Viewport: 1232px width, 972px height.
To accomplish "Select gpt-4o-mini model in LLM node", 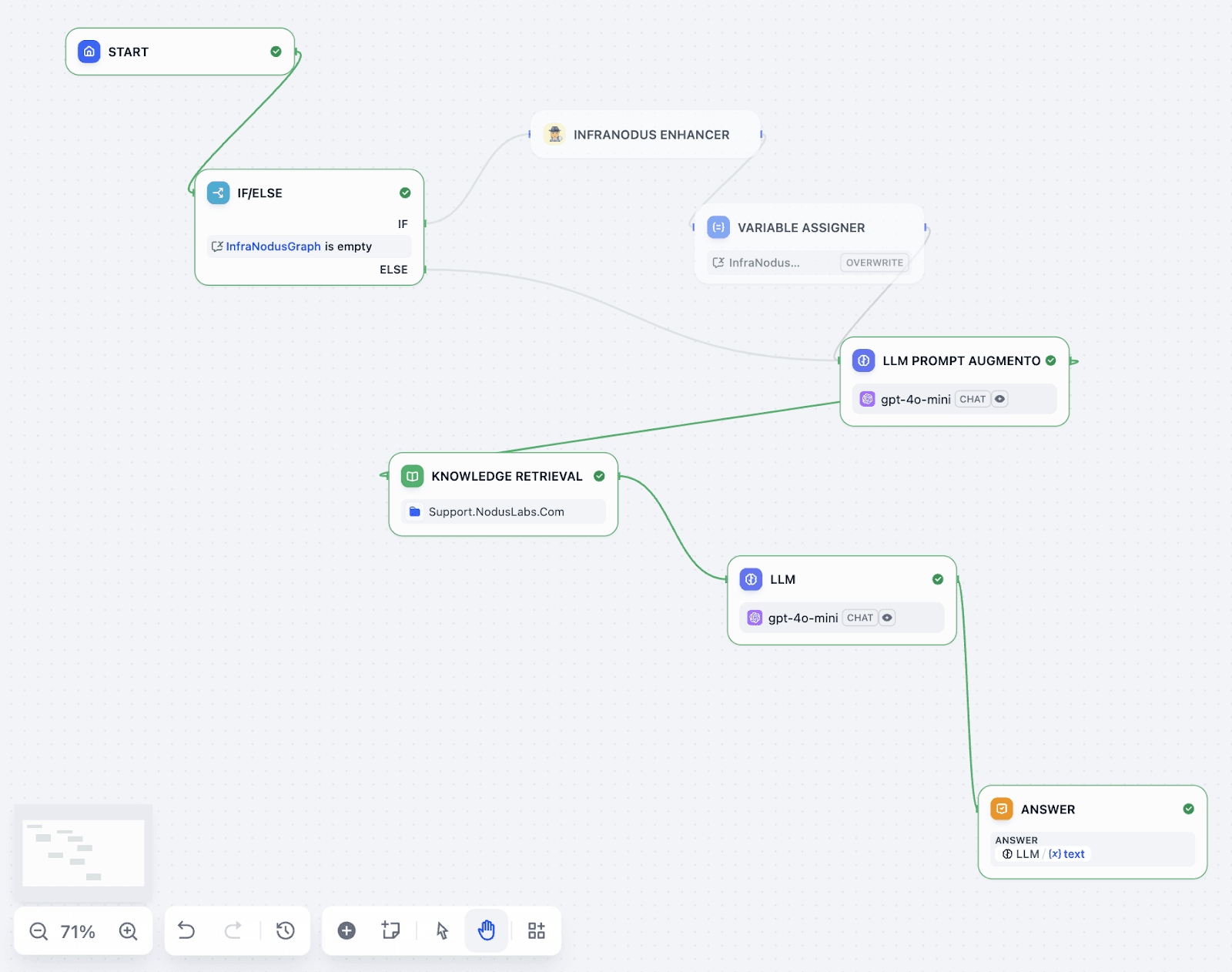I will tap(802, 618).
